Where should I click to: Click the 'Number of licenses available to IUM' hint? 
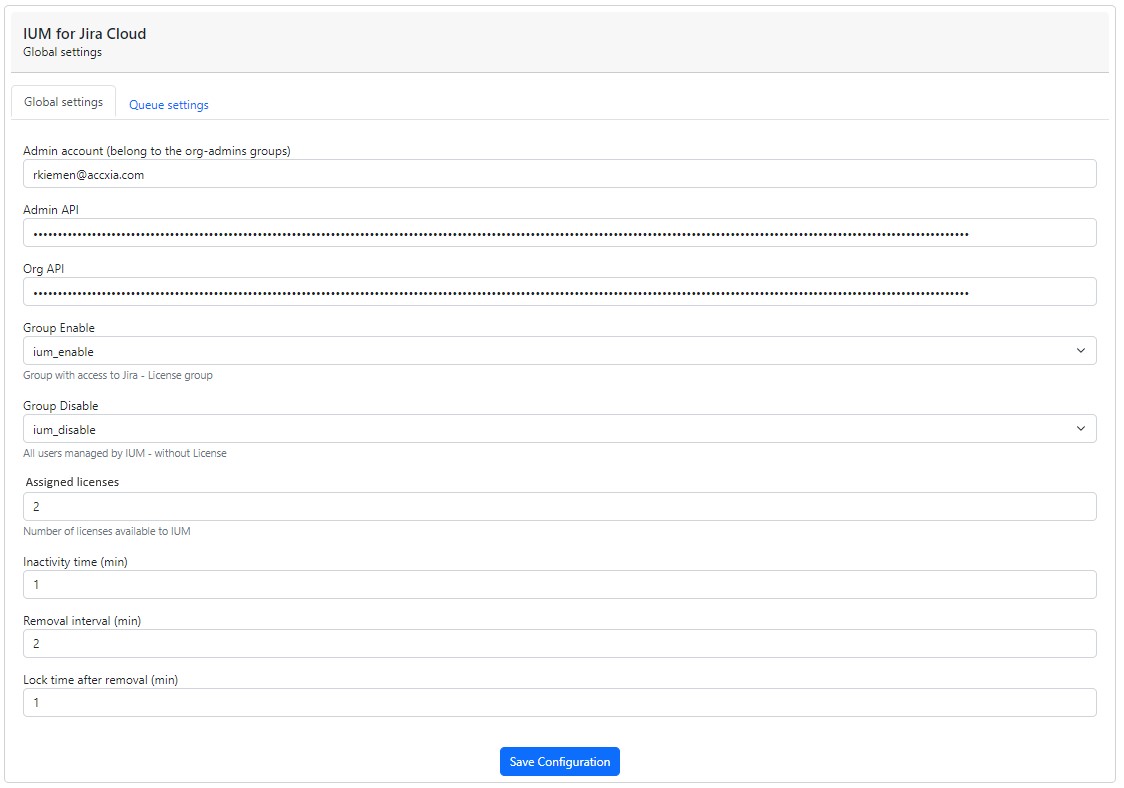[106, 531]
